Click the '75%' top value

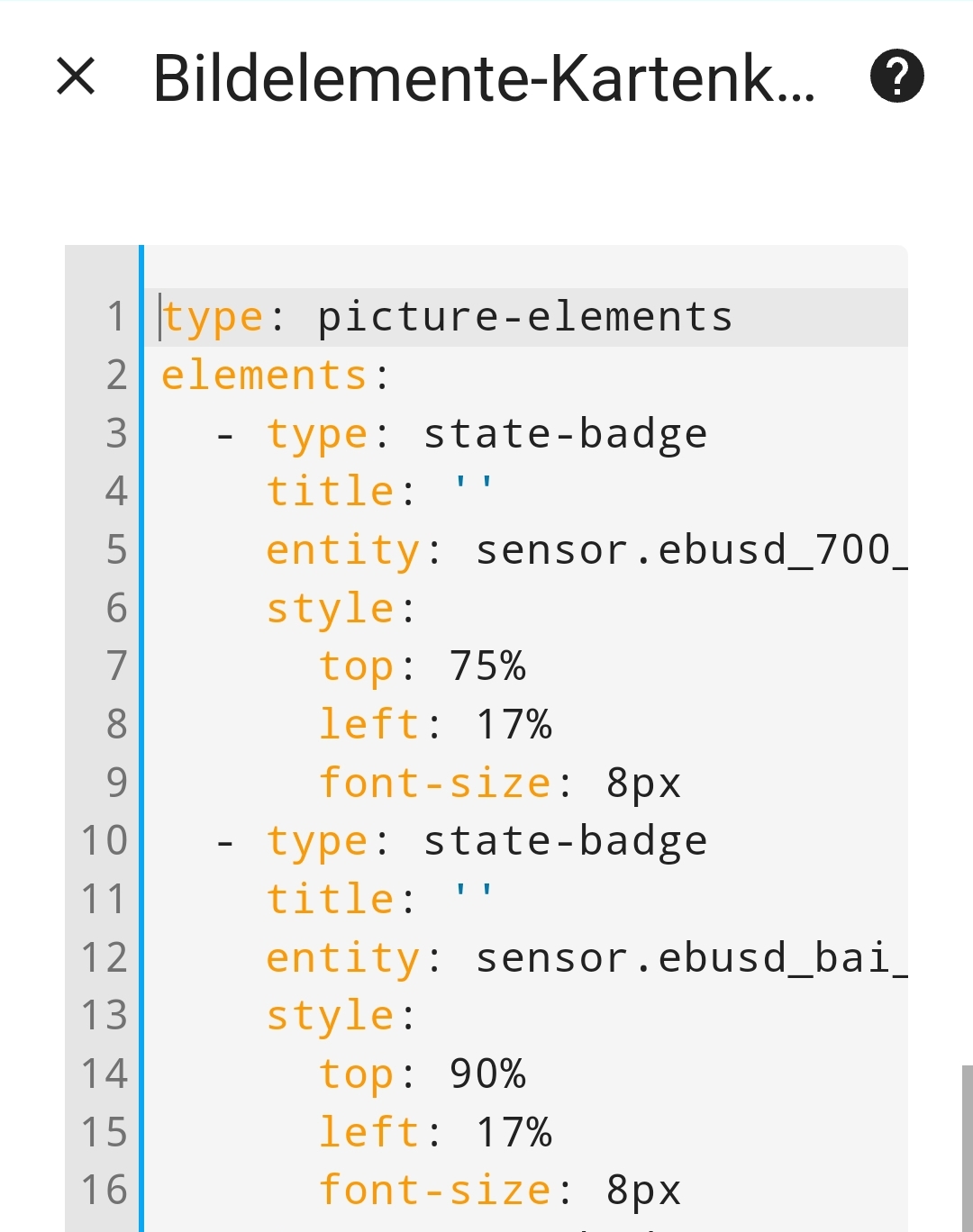(x=487, y=666)
